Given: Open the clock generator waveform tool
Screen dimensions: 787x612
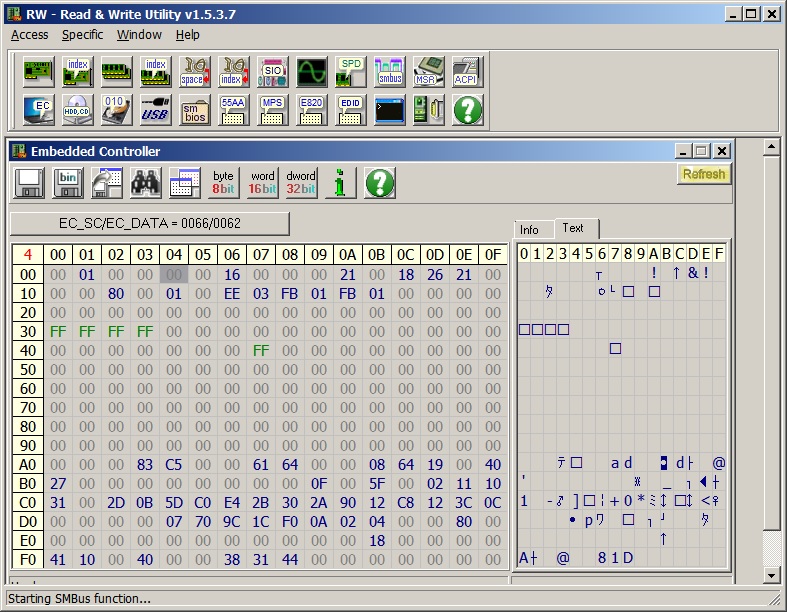Looking at the screenshot, I should coord(312,71).
